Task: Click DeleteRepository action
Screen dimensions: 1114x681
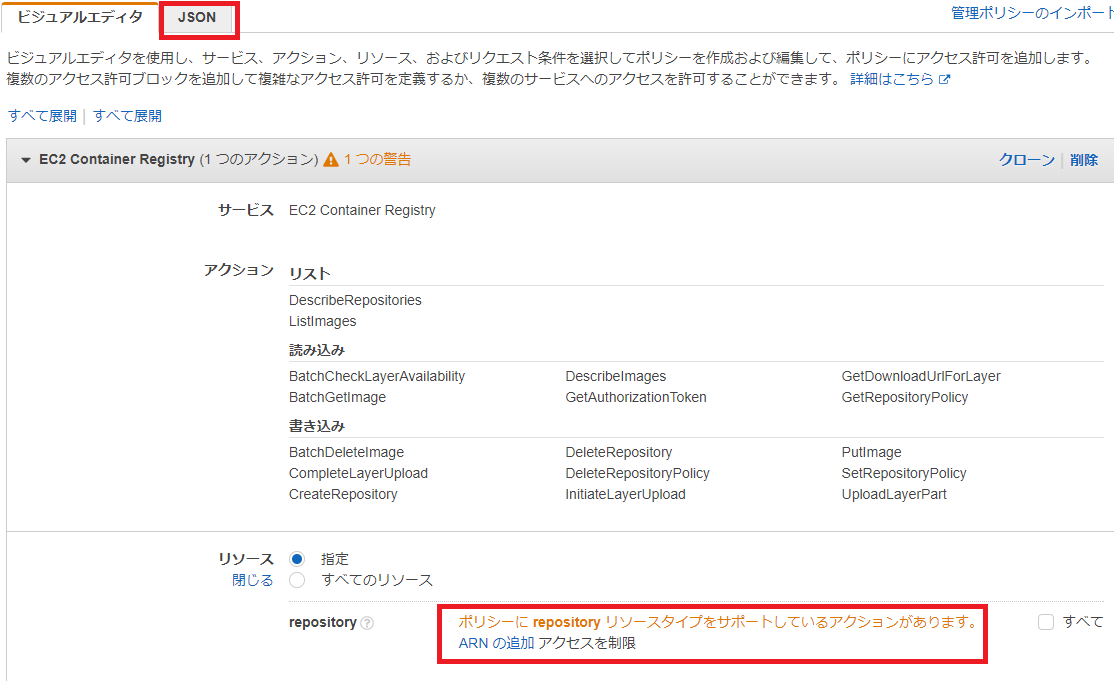Action: pos(619,452)
